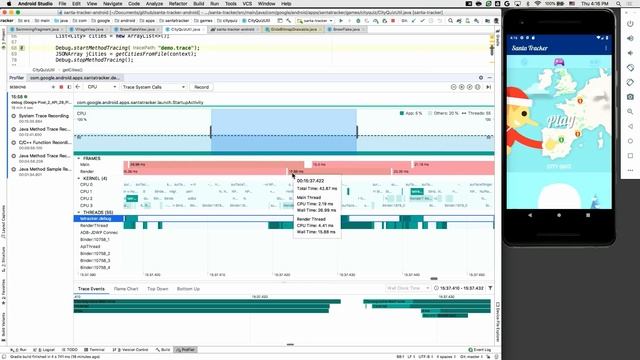Open TODO tool window
640x360 pixels.
pyautogui.click(x=69, y=350)
